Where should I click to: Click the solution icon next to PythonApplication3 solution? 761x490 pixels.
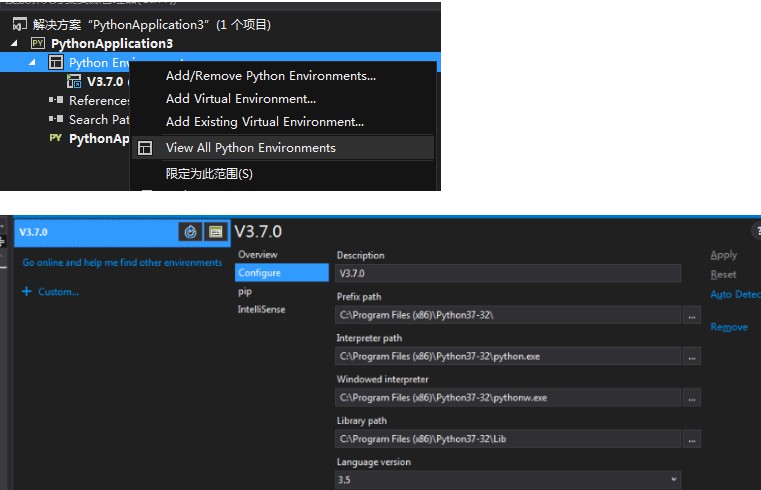click(x=19, y=24)
